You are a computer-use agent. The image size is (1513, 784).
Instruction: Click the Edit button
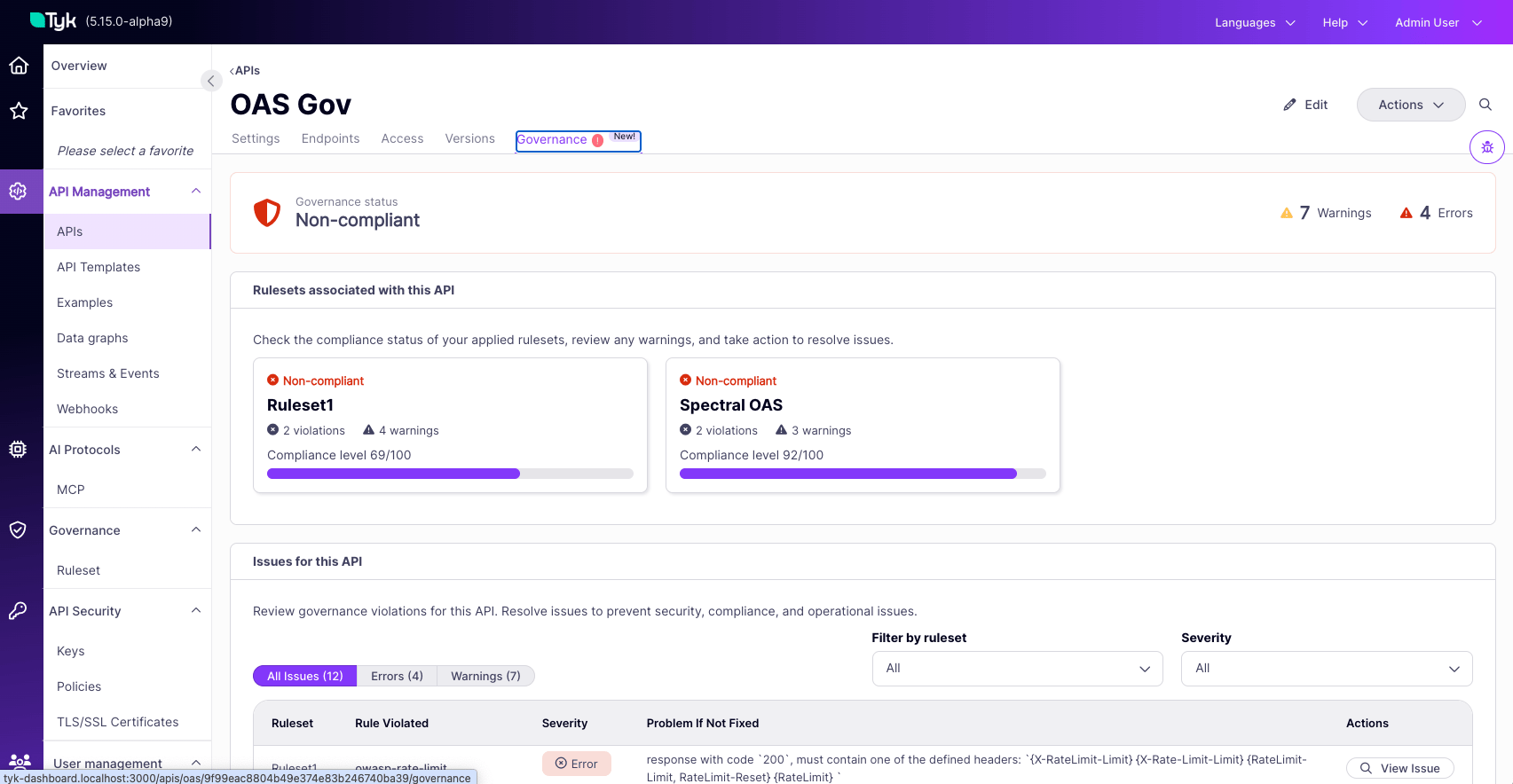[1305, 105]
